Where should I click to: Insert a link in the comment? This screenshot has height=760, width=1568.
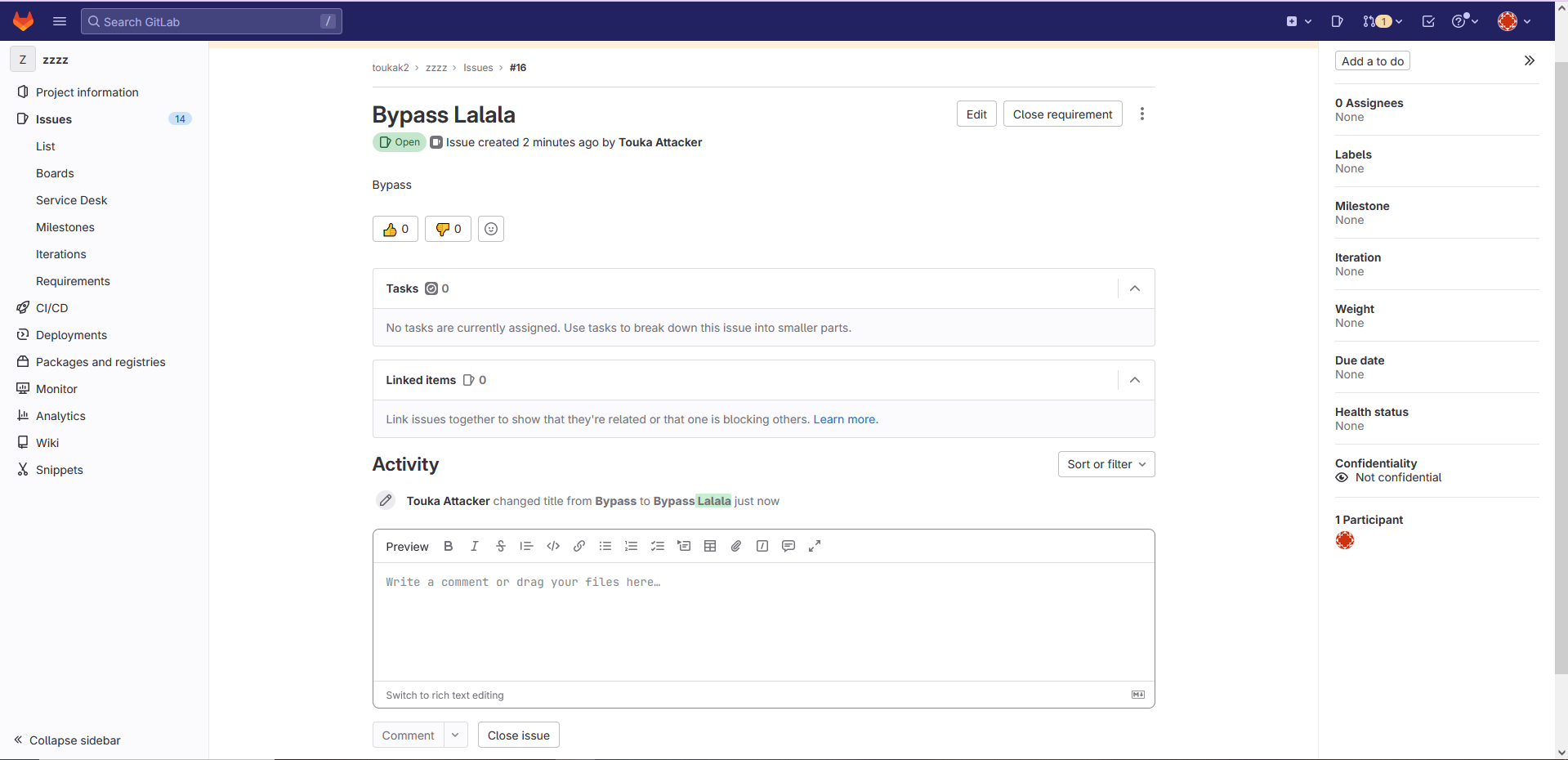579,547
